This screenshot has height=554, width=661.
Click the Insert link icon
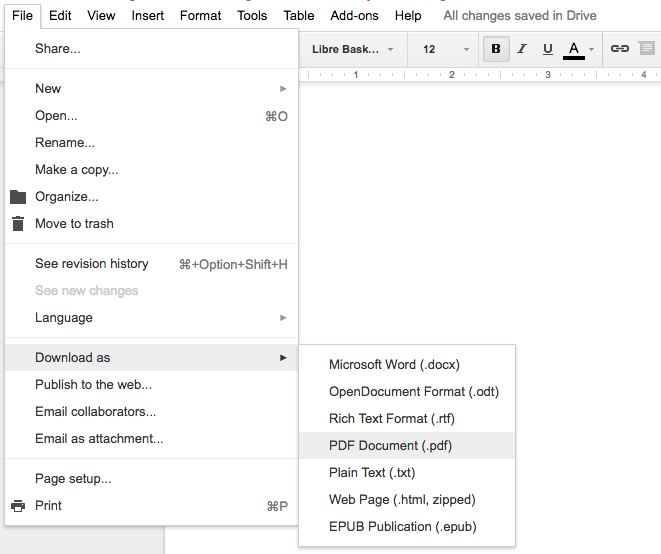click(620, 48)
